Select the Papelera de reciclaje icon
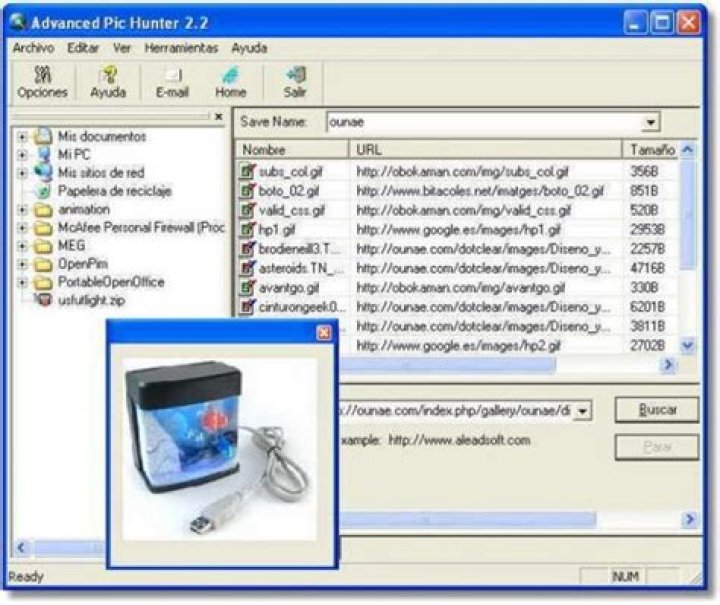Image resolution: width=720 pixels, height=605 pixels. [x=44, y=191]
